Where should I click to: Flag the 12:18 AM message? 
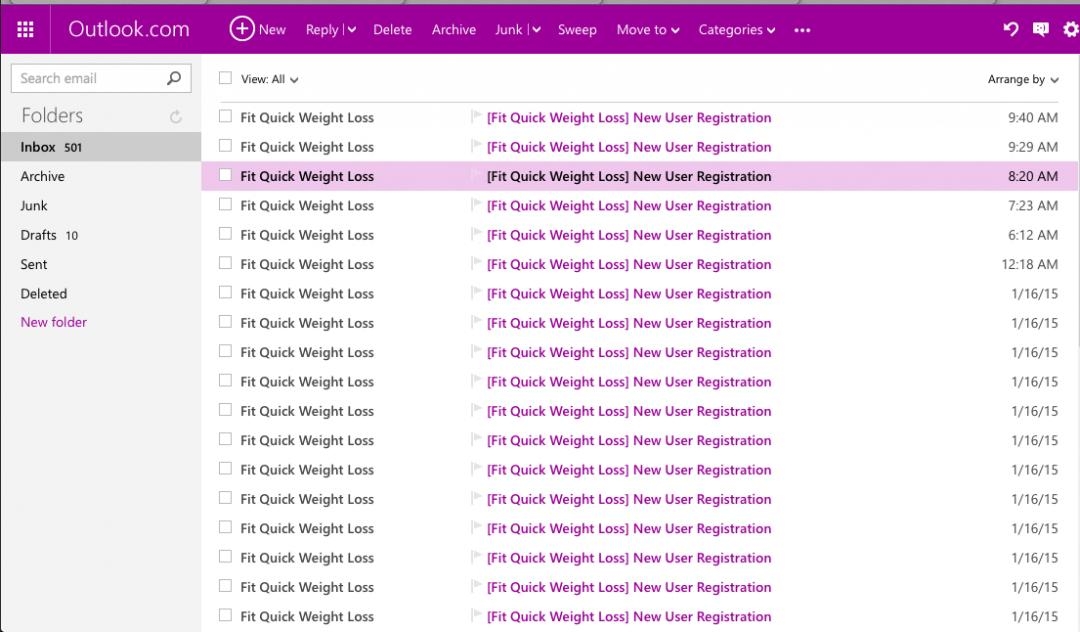pos(475,263)
